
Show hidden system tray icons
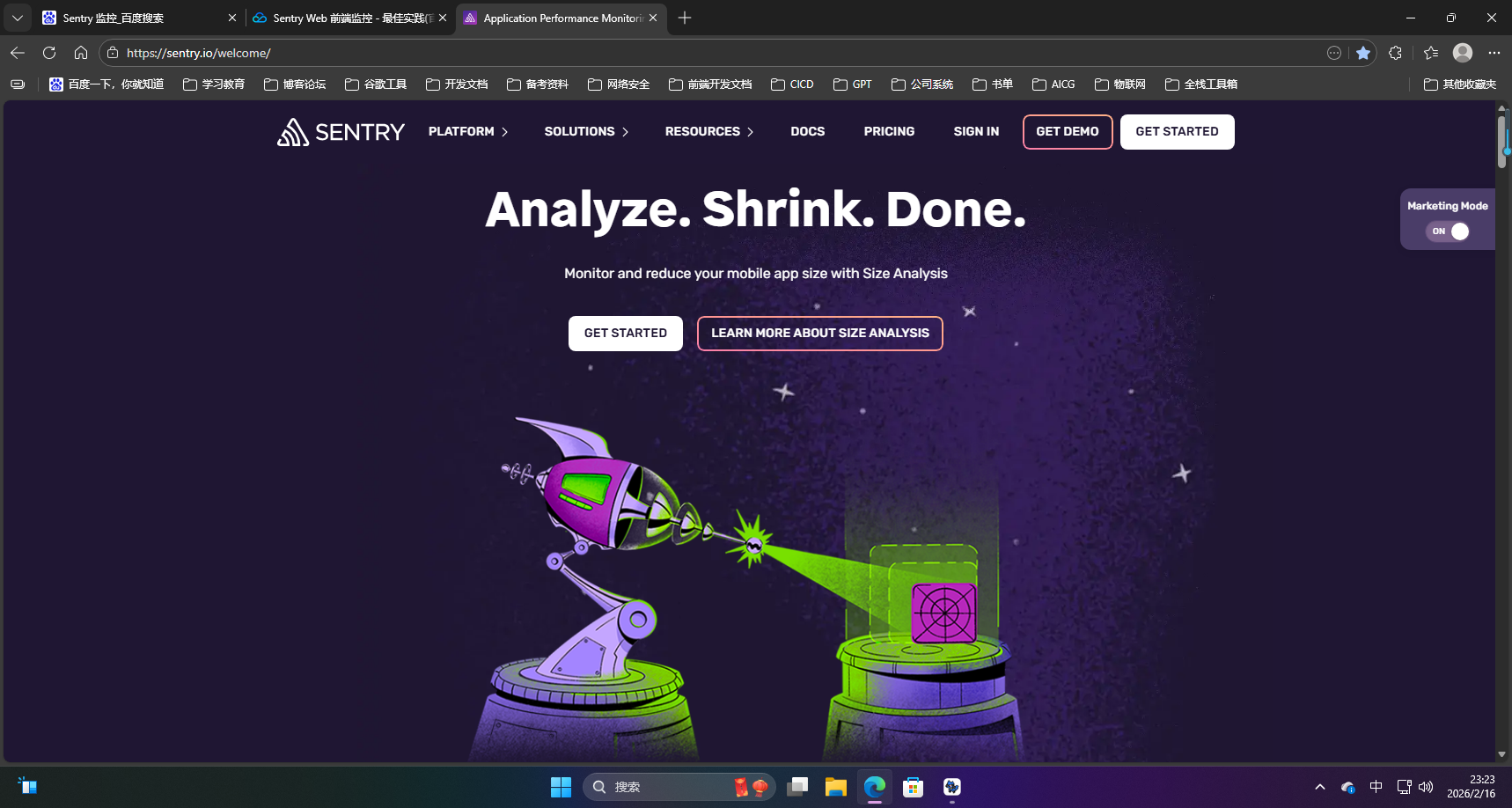coord(1320,787)
